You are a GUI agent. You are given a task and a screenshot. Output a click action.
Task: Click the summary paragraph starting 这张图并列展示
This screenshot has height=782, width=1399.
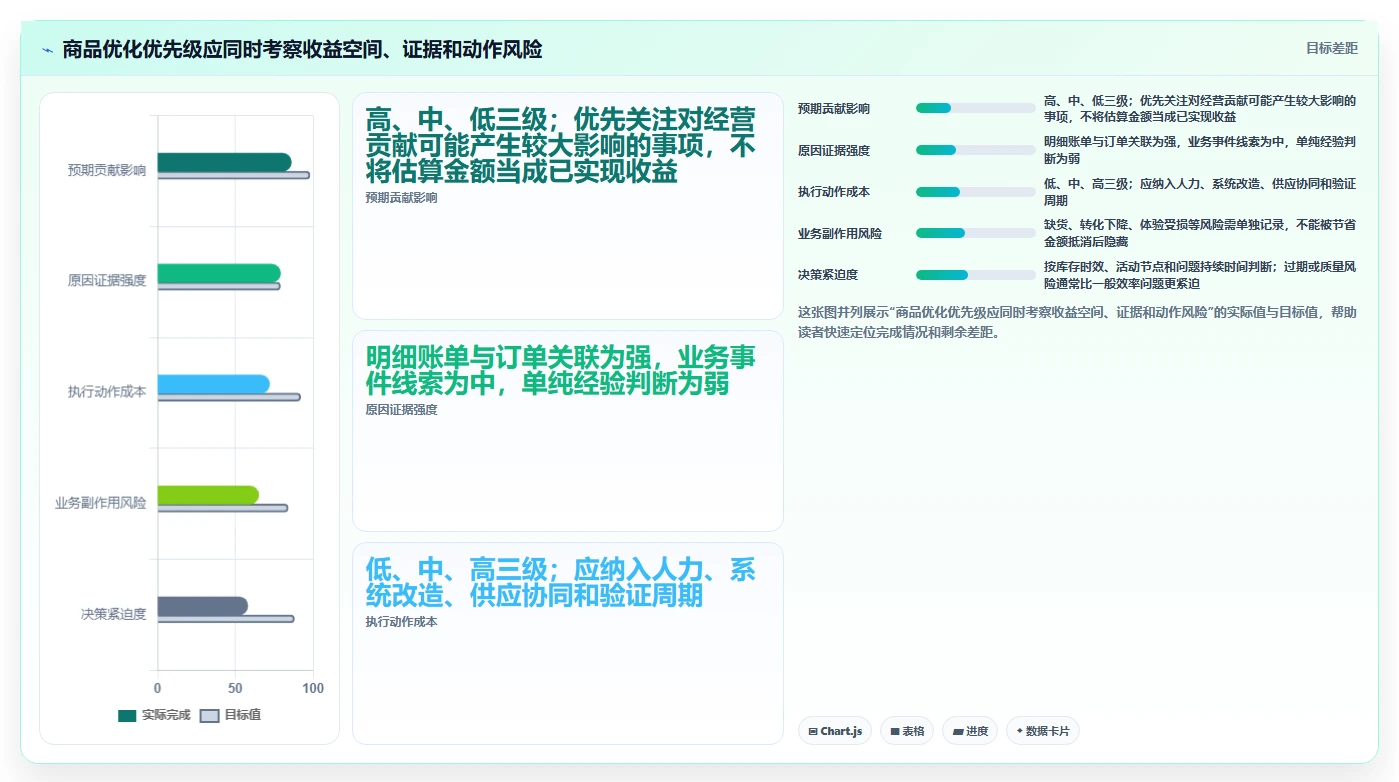pyautogui.click(x=1078, y=322)
